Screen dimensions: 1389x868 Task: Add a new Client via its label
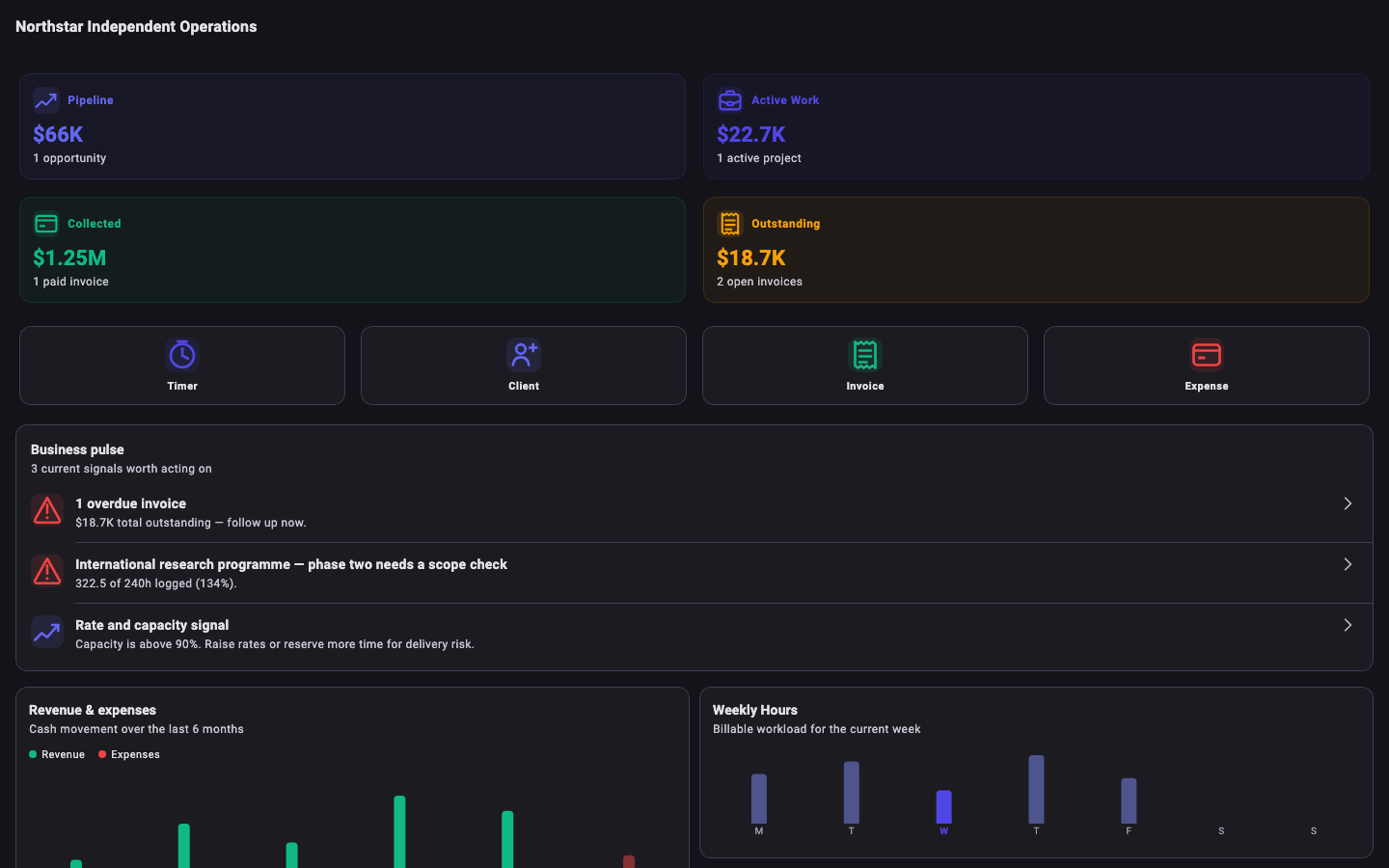[524, 386]
